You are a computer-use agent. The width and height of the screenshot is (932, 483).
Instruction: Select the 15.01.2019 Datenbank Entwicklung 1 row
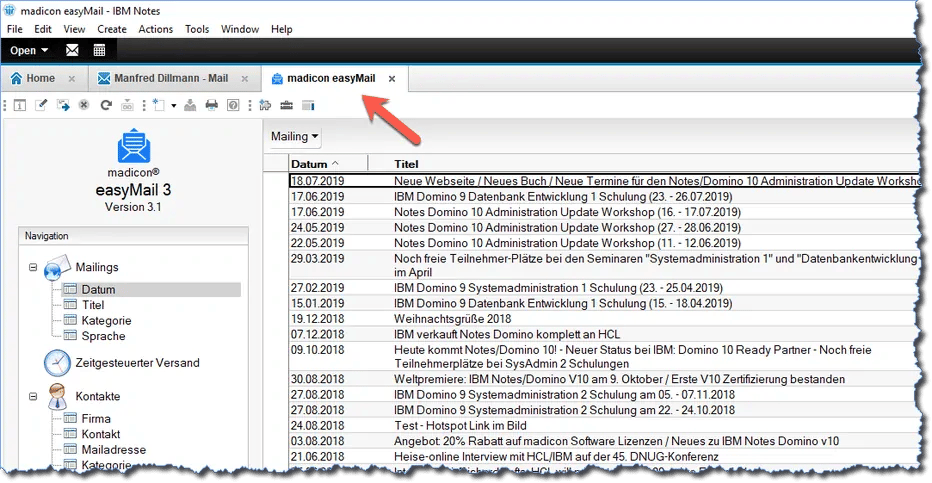pos(604,303)
